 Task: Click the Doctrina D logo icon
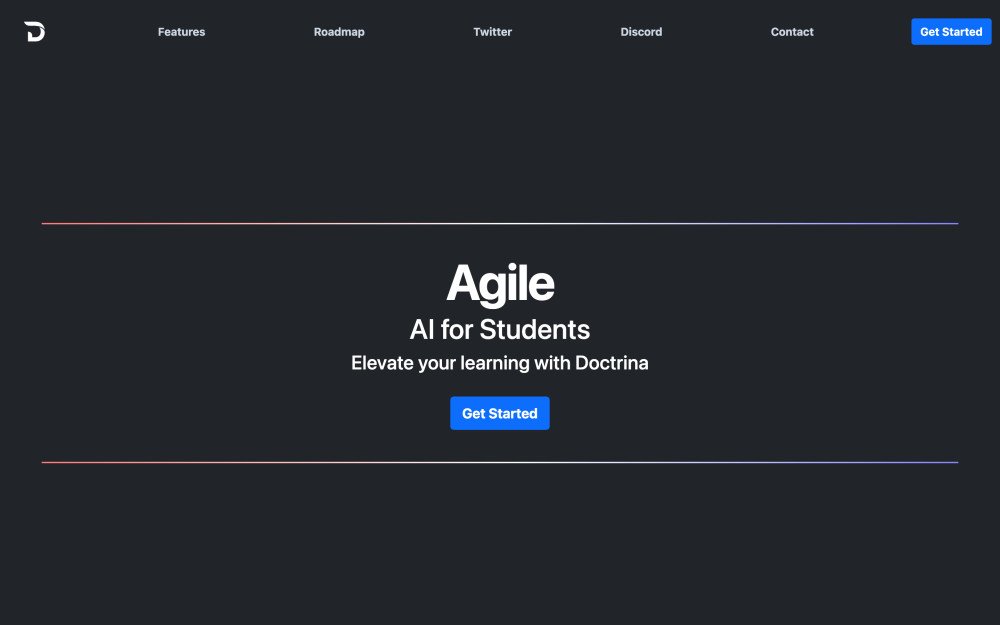coord(35,32)
